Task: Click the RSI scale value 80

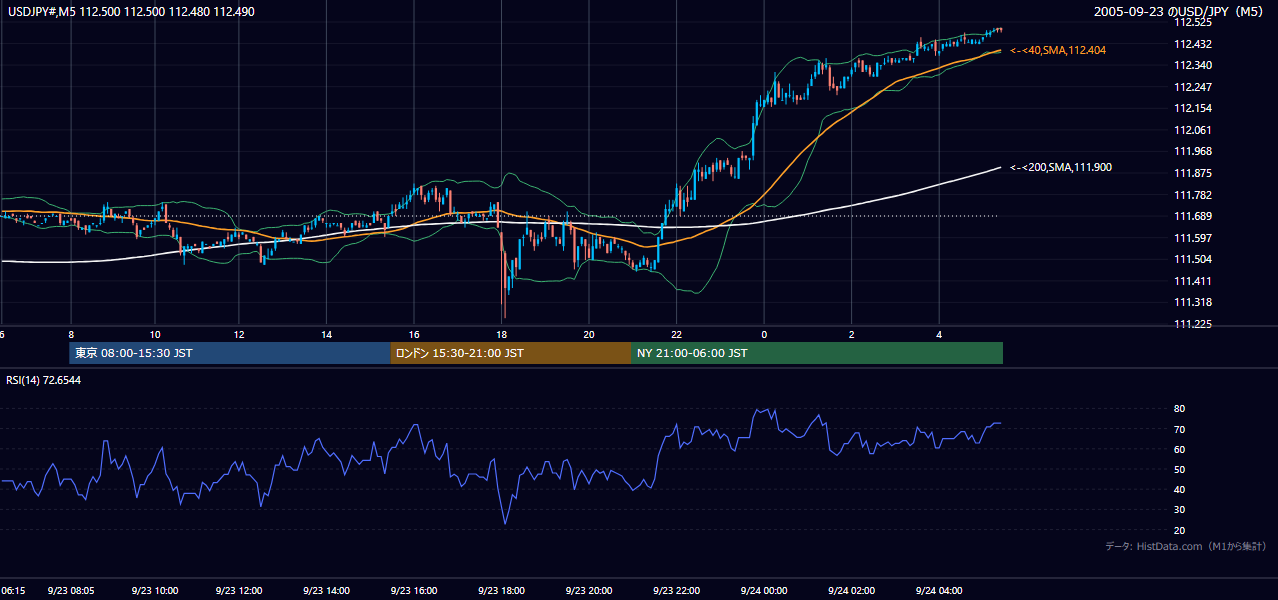Action: point(1180,409)
